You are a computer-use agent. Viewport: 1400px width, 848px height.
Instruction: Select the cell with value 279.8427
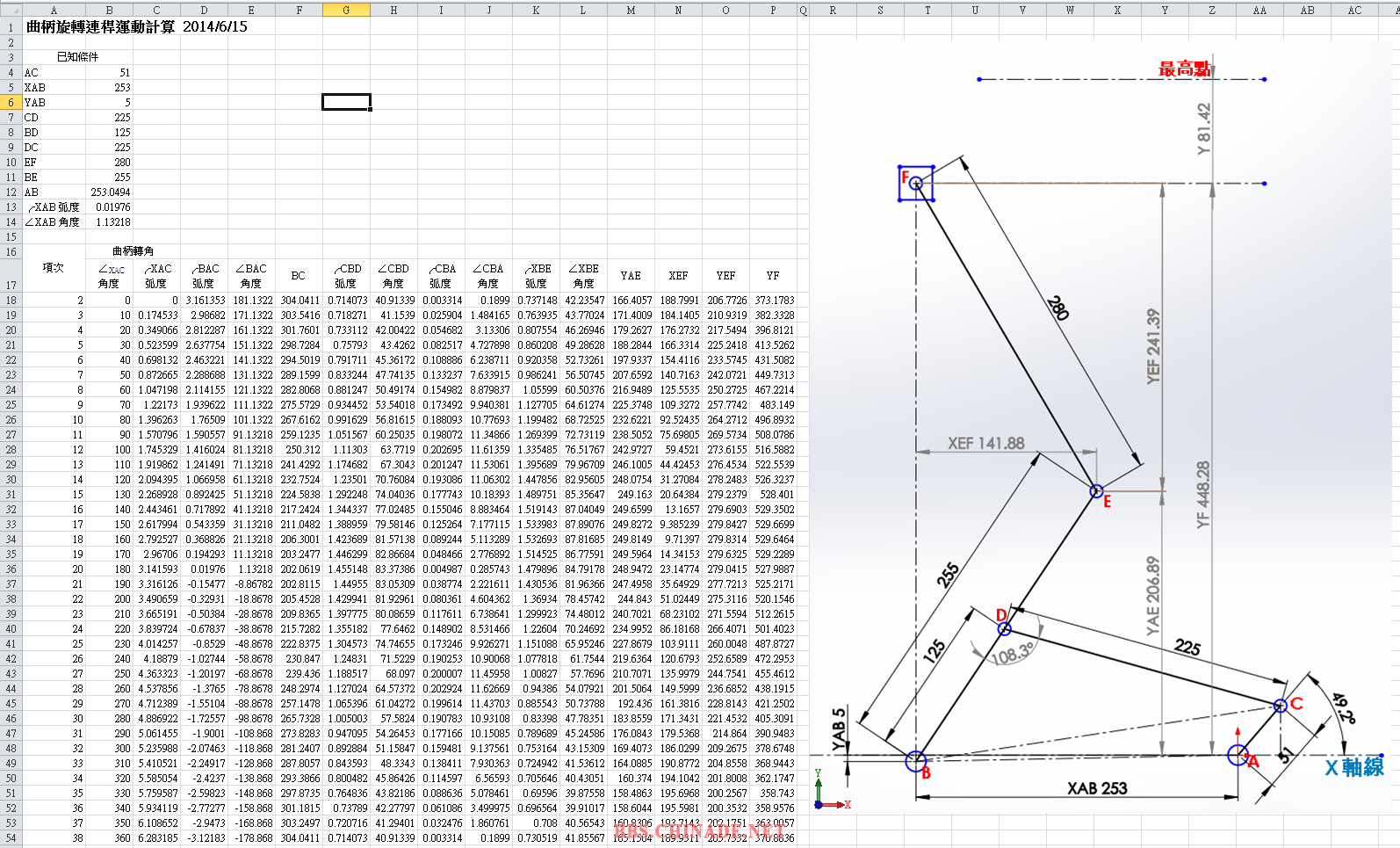725,524
